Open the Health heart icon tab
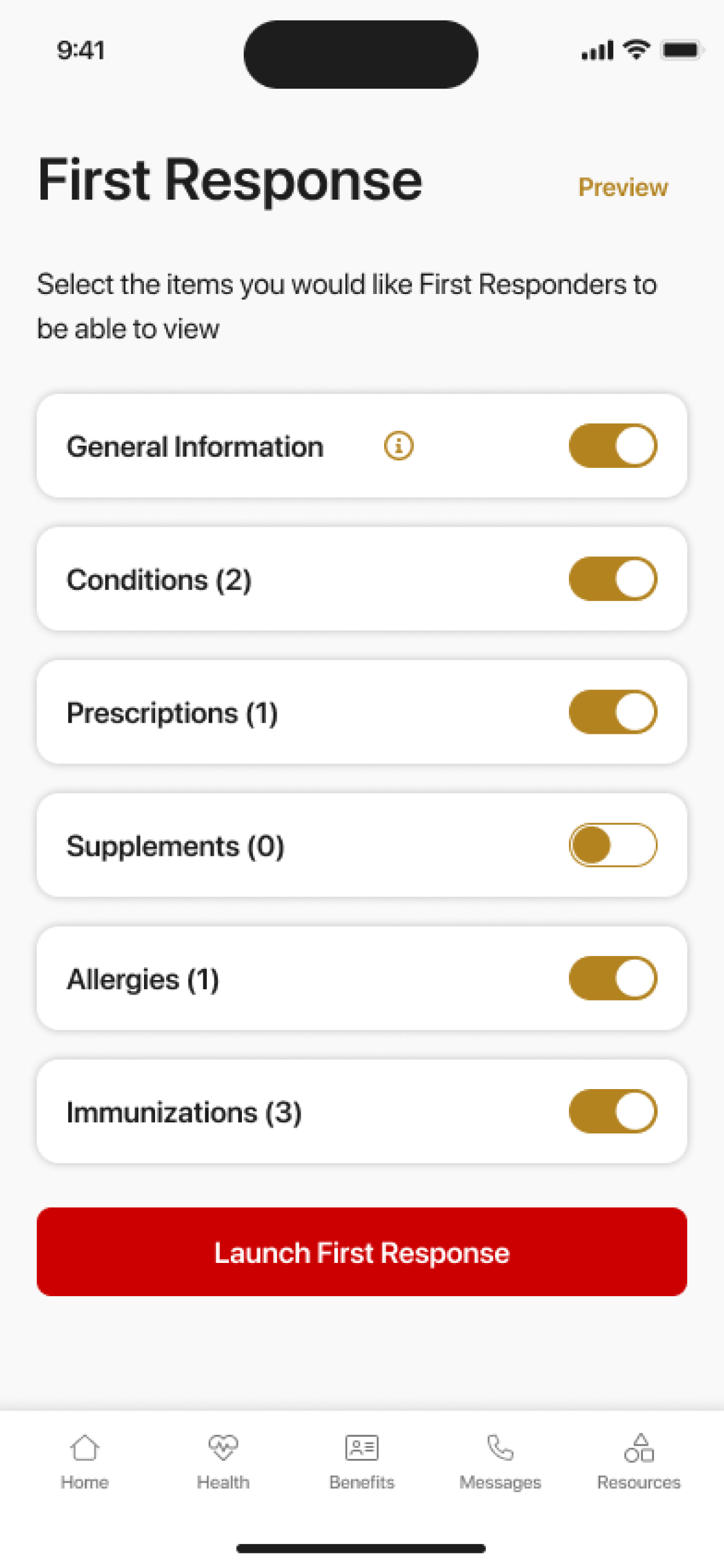 pos(223,1447)
